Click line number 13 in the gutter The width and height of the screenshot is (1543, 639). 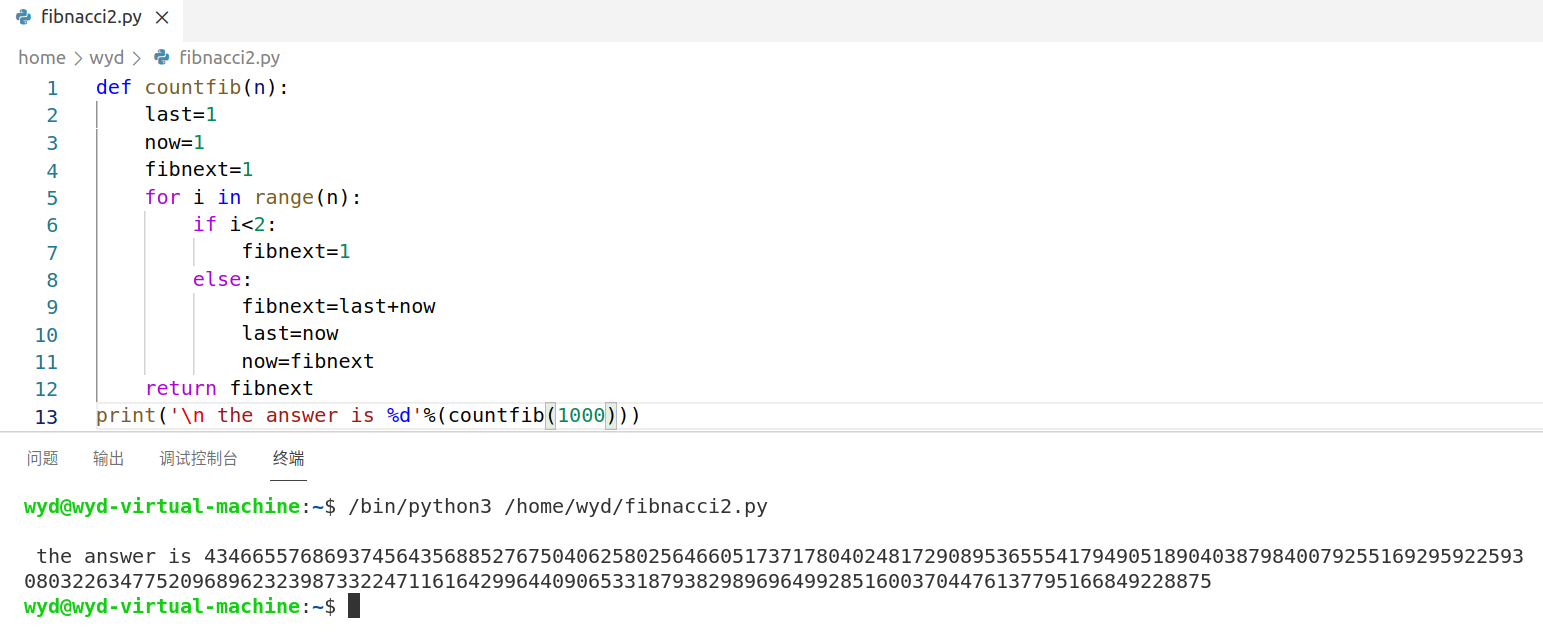click(x=47, y=416)
